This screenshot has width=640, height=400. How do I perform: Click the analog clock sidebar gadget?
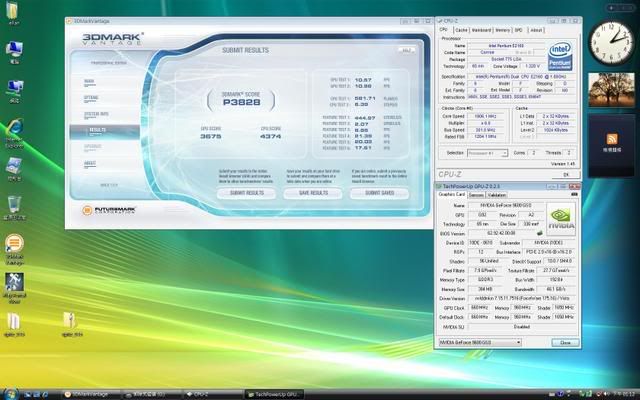pos(611,42)
